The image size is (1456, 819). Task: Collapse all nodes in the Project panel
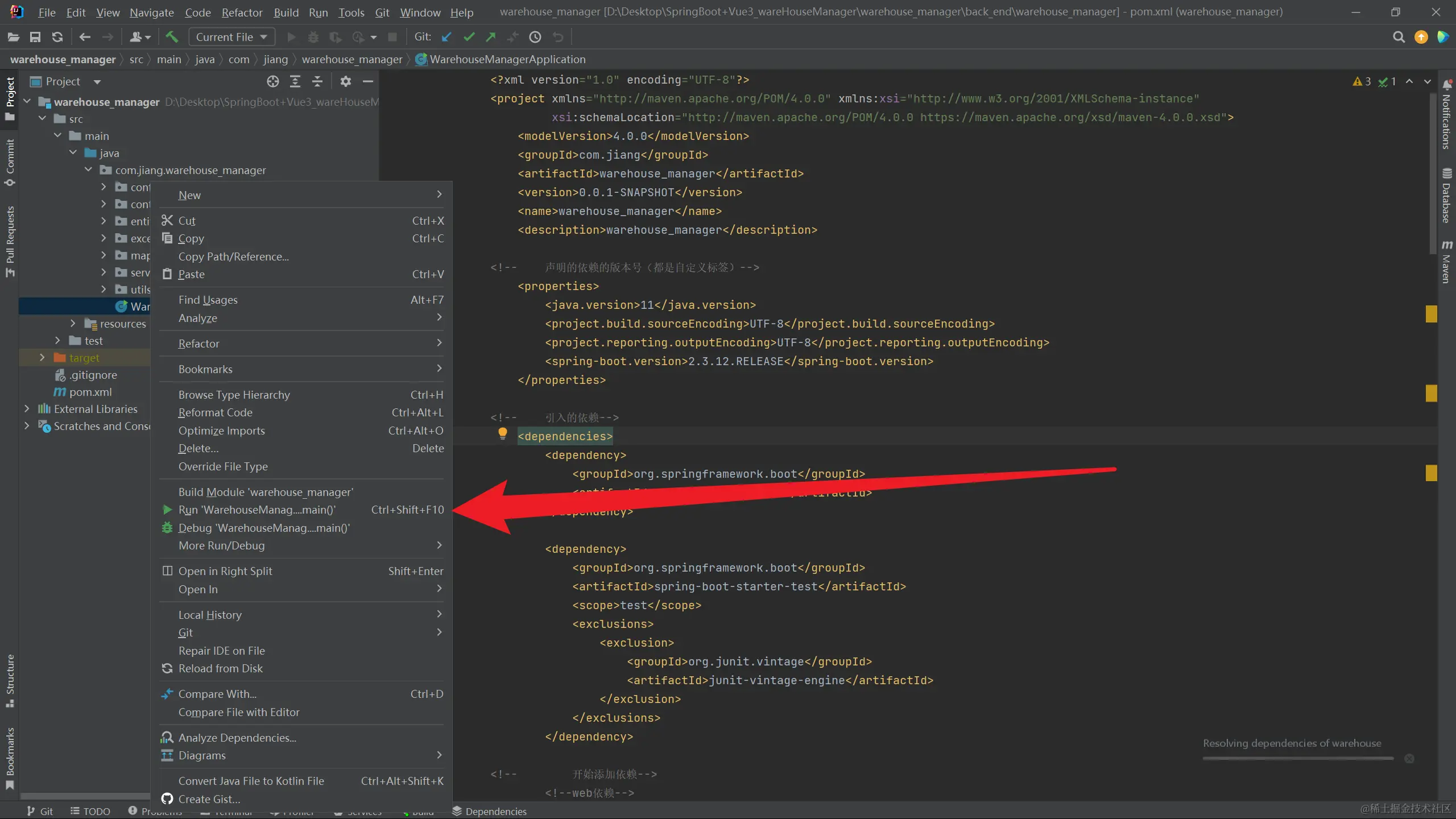[x=317, y=81]
